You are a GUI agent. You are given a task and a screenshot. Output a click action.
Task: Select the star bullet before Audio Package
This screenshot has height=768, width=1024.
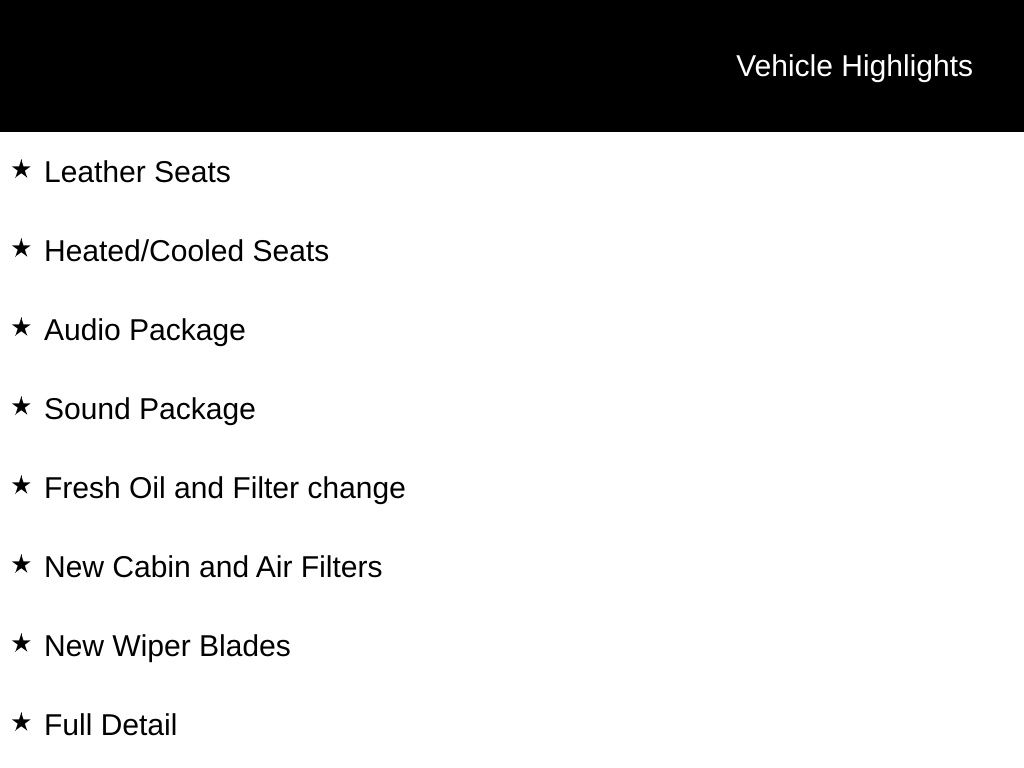pyautogui.click(x=21, y=327)
